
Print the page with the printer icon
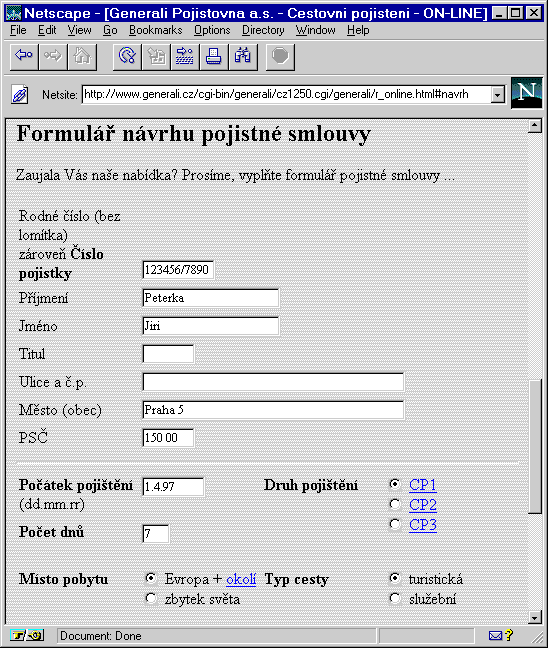tap(214, 57)
